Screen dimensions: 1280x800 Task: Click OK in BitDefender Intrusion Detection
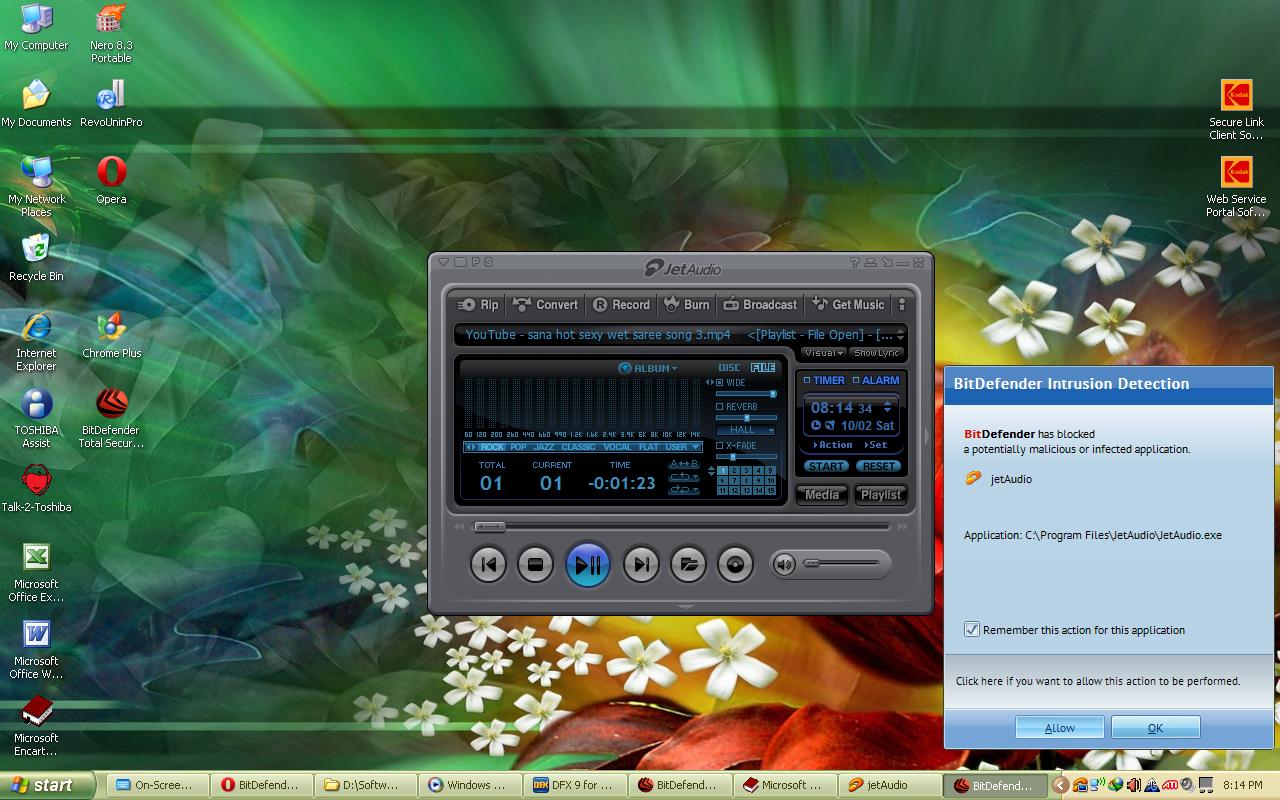coord(1155,728)
